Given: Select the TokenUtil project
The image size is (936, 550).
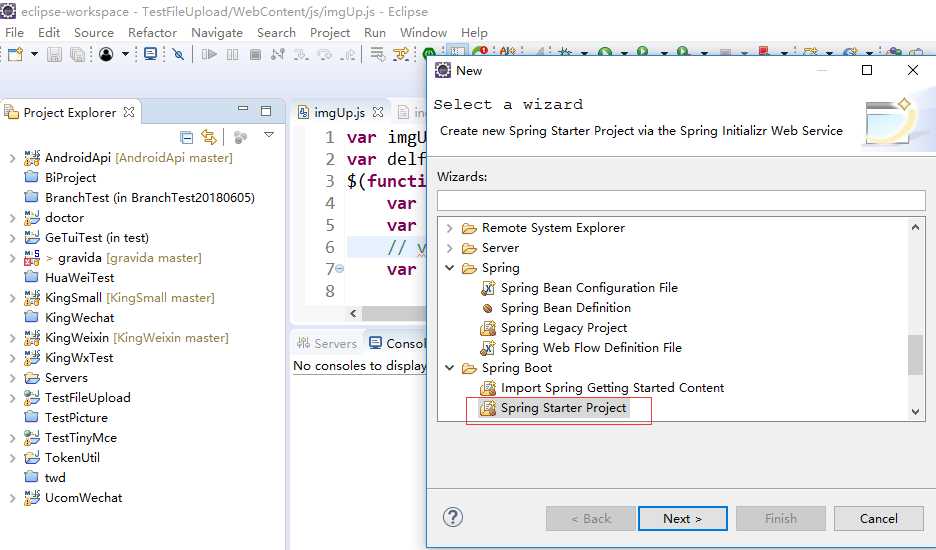Looking at the screenshot, I should click(61, 458).
